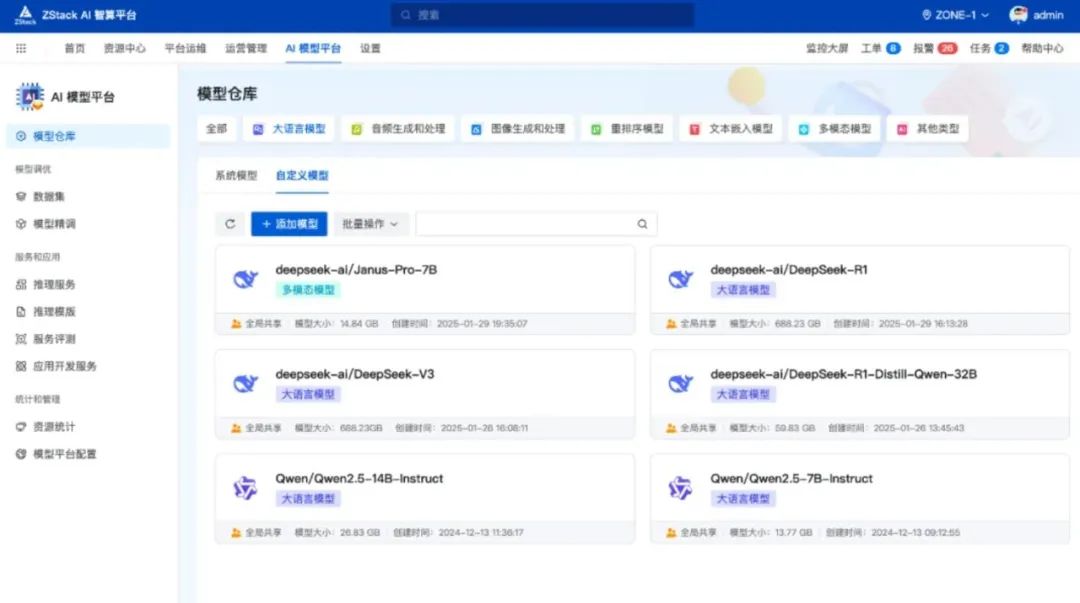Open the admin account menu
1080x603 pixels.
point(1048,15)
